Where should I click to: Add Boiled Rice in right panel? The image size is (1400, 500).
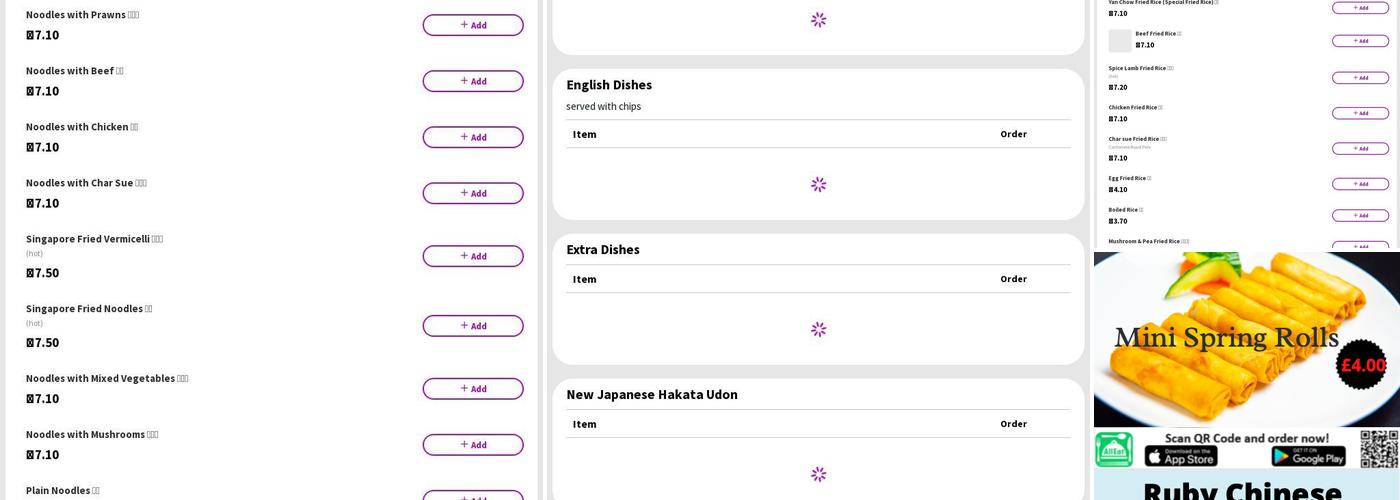tap(1360, 215)
